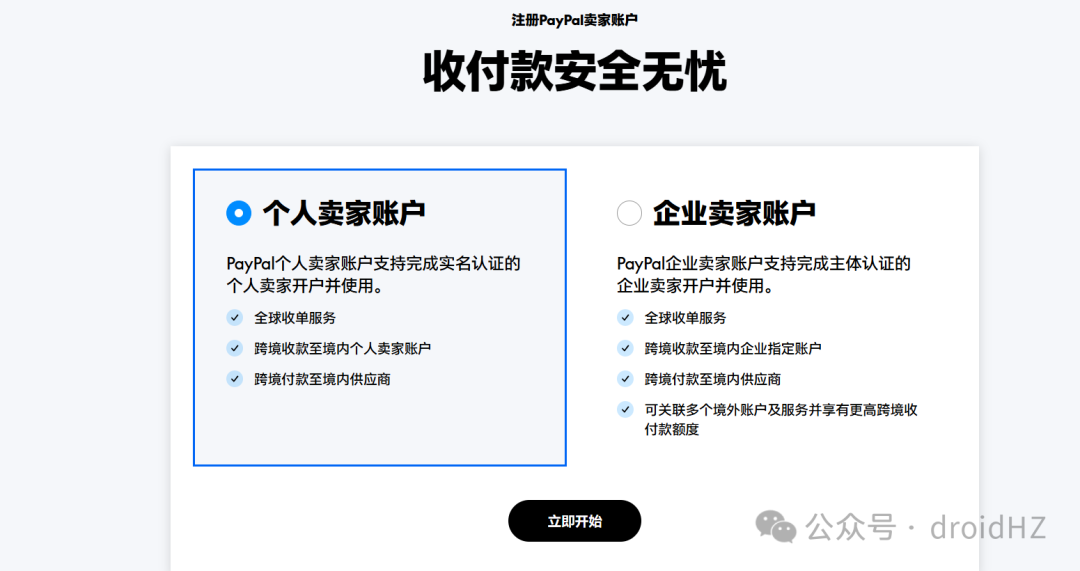Click the 立即开始 button
The width and height of the screenshot is (1080, 571).
click(574, 521)
